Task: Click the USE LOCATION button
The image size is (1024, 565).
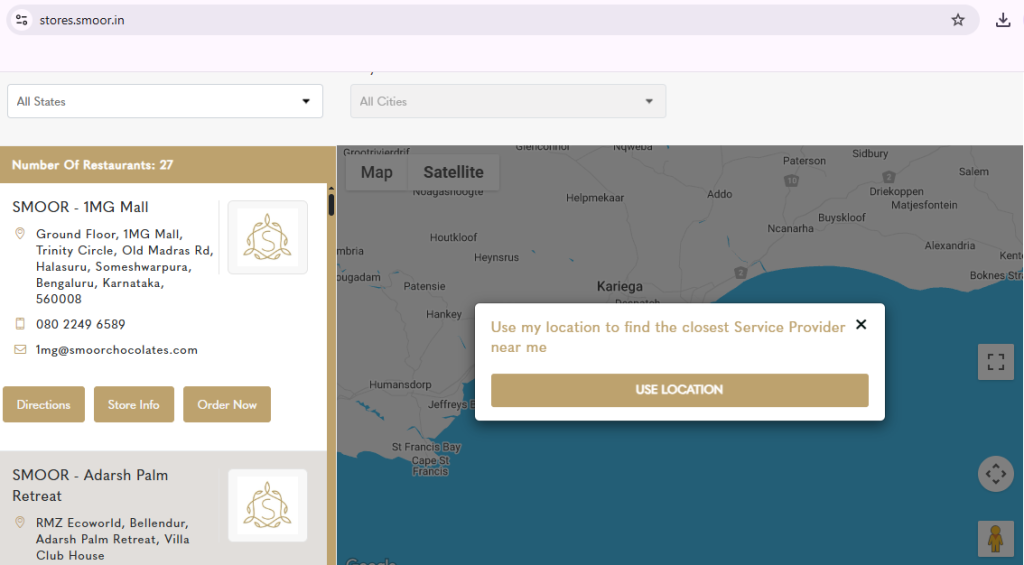Action: [679, 390]
